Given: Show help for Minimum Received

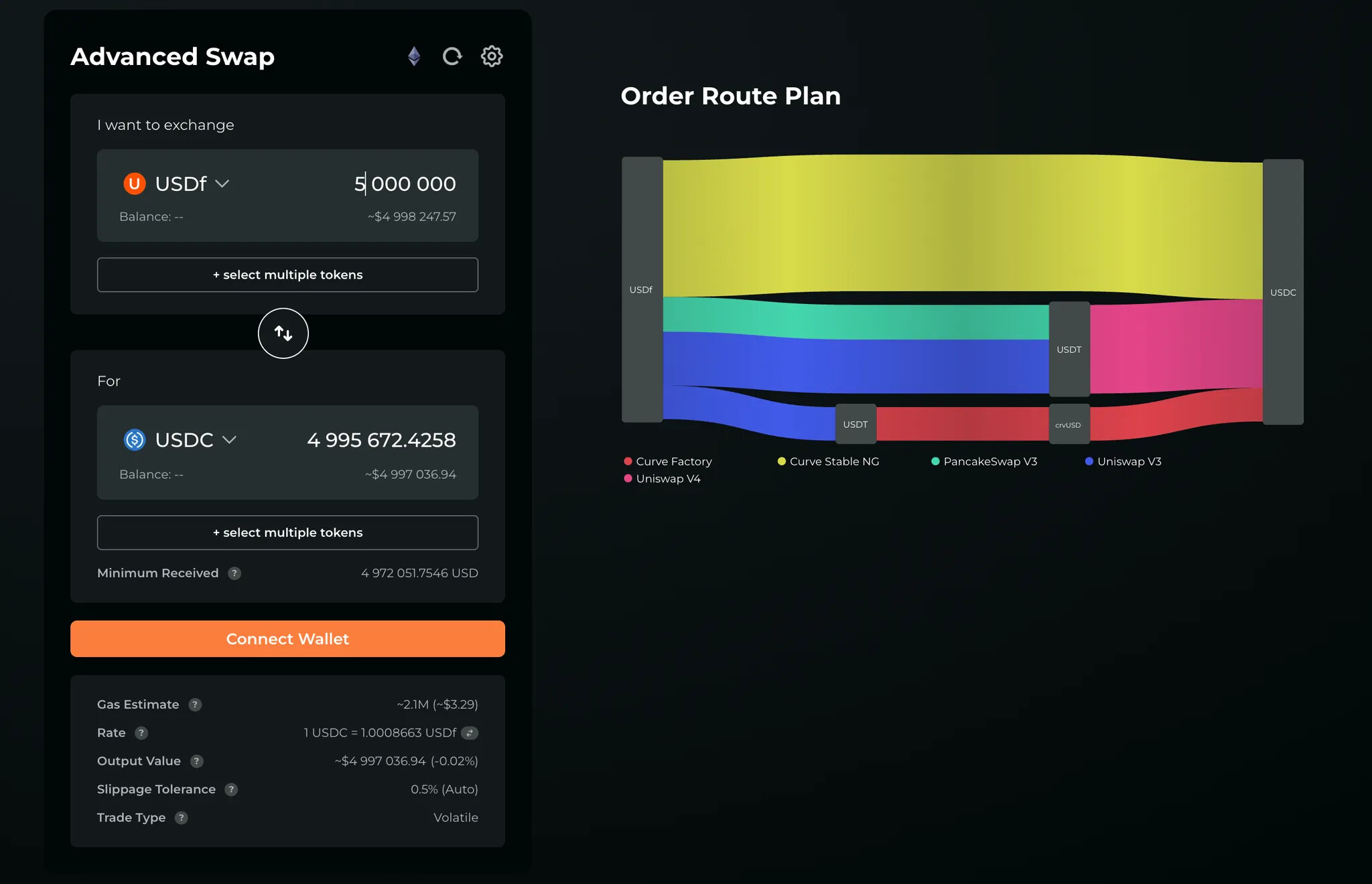Looking at the screenshot, I should pyautogui.click(x=234, y=573).
